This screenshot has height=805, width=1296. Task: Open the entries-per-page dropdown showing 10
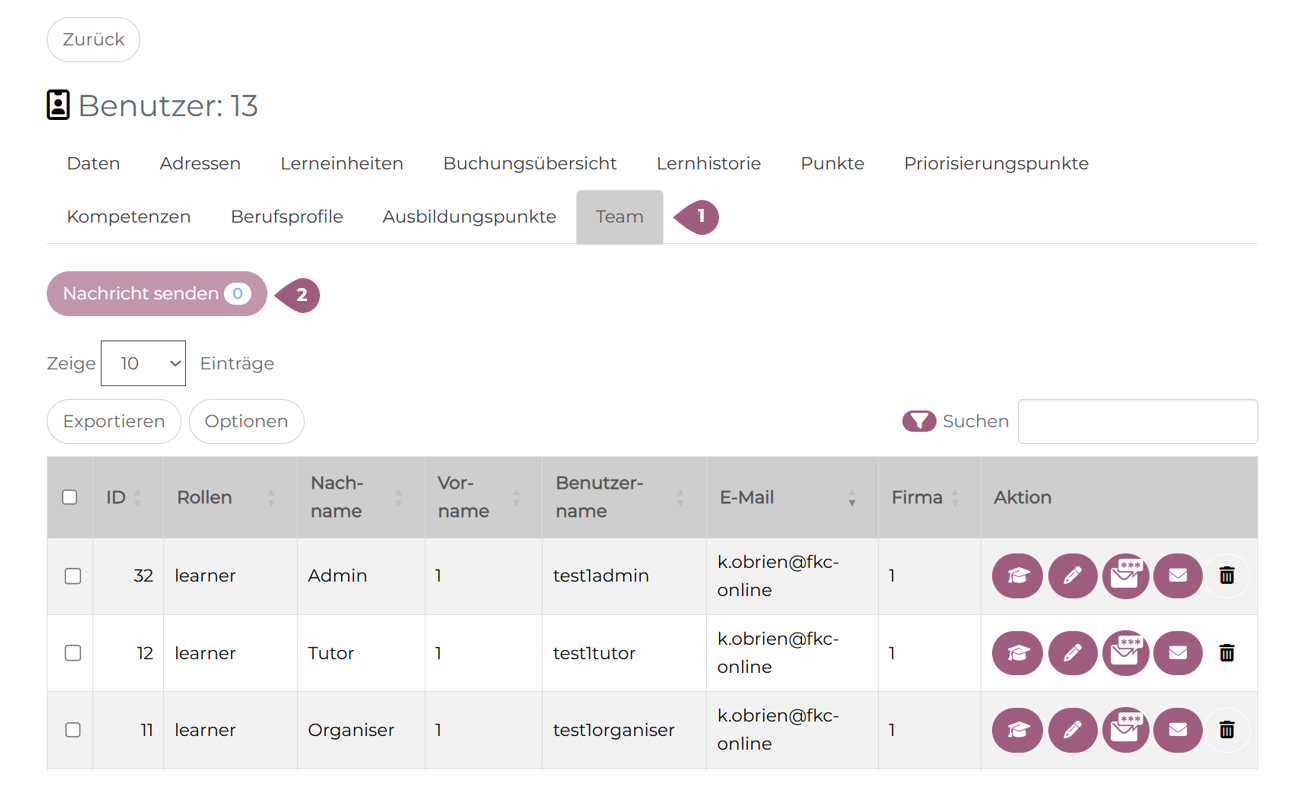143,363
